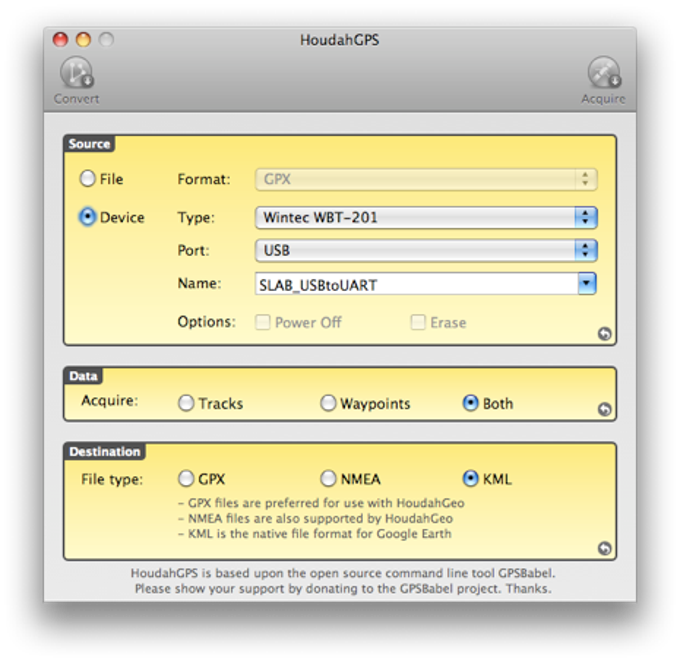Click the Data panel header label

tap(83, 376)
